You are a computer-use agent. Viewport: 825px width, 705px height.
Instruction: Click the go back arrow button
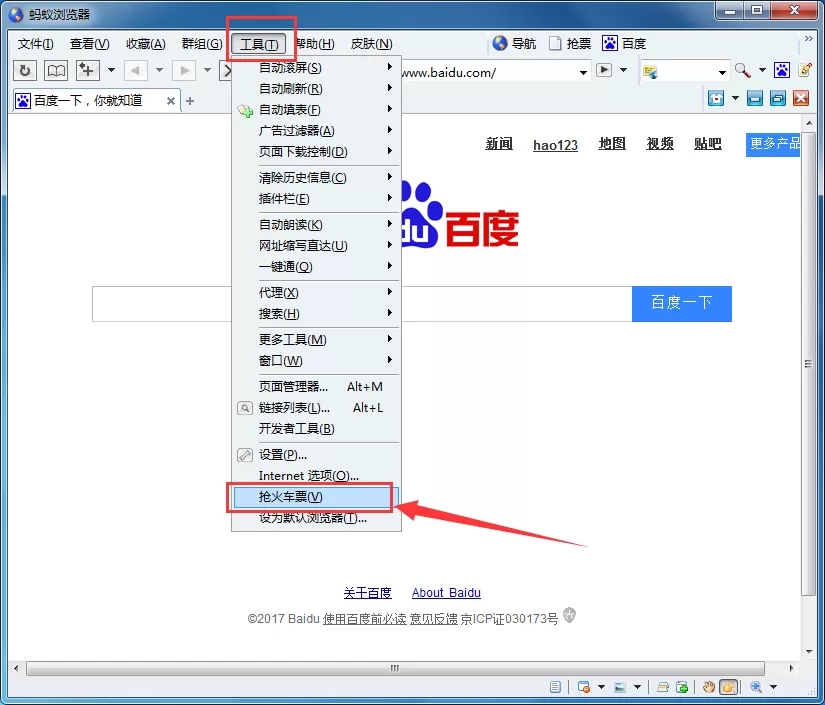135,70
